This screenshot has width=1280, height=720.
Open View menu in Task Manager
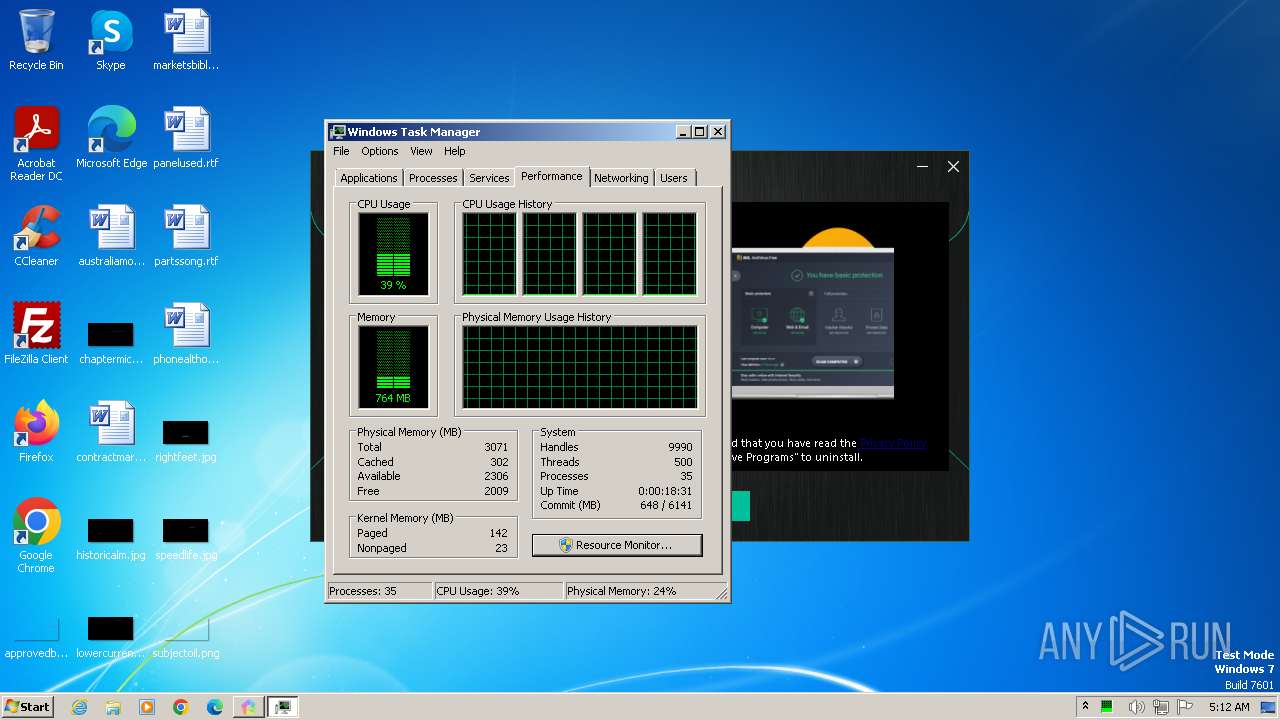(421, 151)
